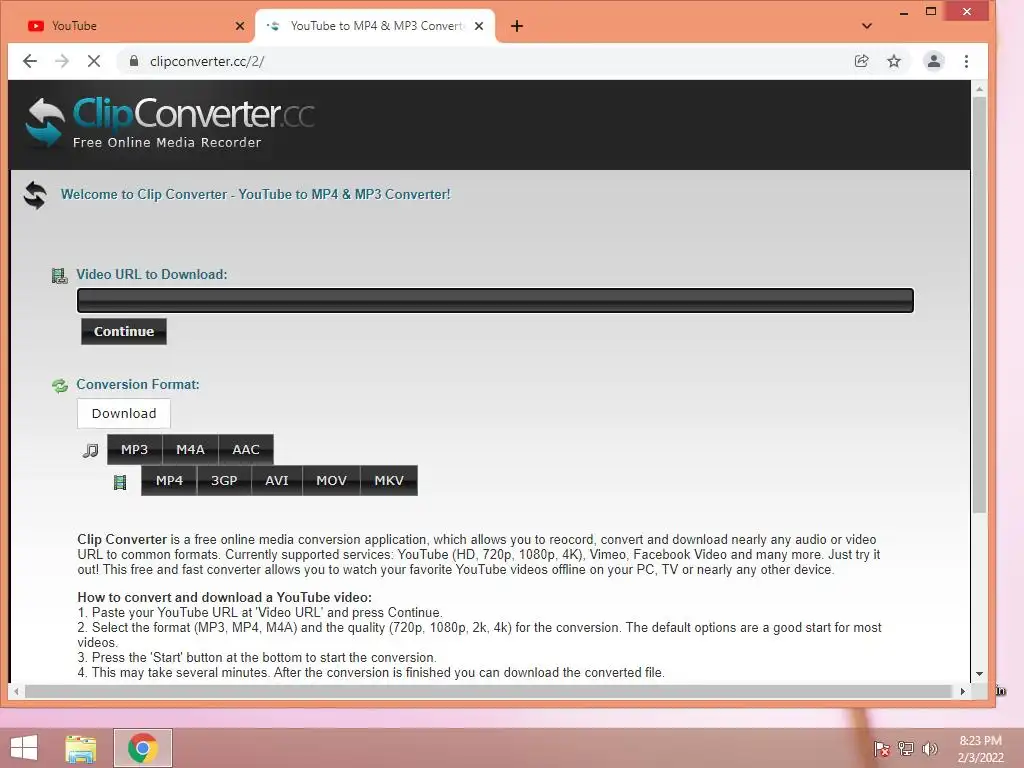Maximize the Chrome window
Viewport: 1024px width, 768px height.
[x=931, y=12]
